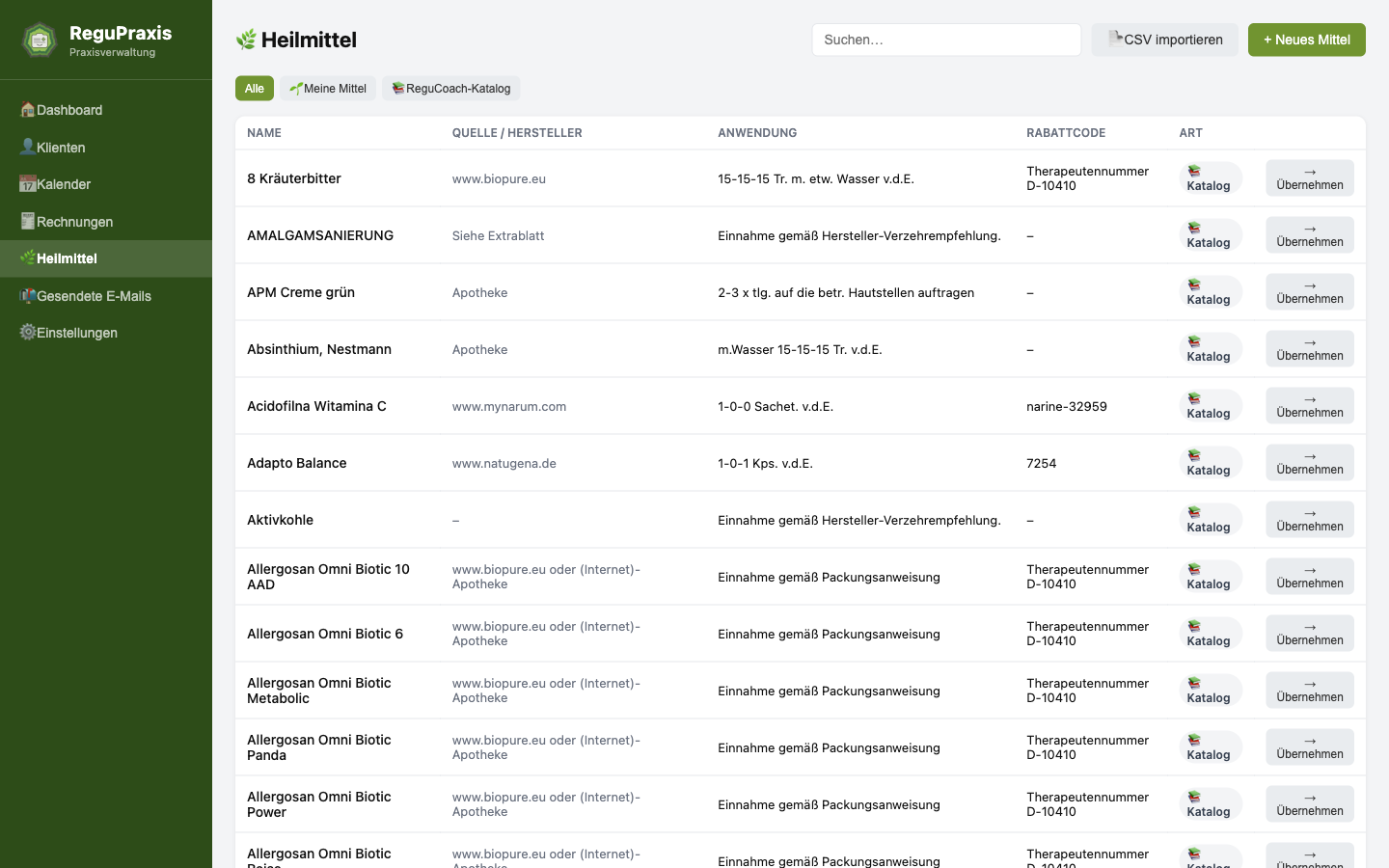
Task: Click the CSV importieren button
Action: (1165, 40)
